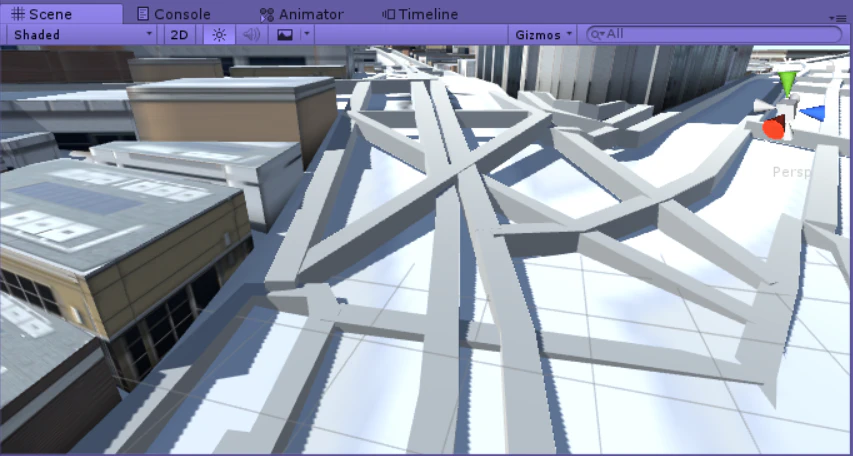This screenshot has height=456, width=853.
Task: Click the gizmo center cube
Action: coord(788,109)
